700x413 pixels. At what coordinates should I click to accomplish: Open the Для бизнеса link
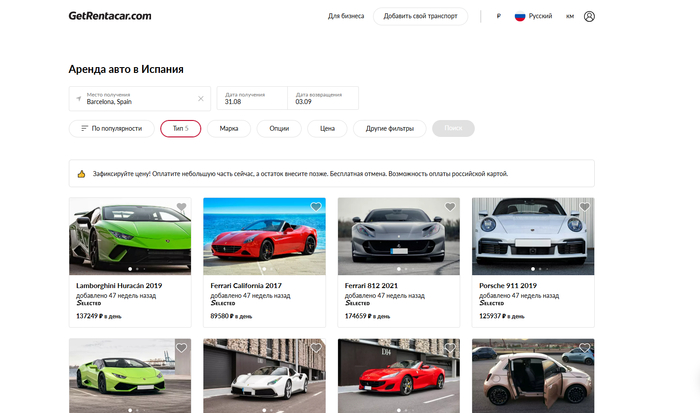[346, 16]
